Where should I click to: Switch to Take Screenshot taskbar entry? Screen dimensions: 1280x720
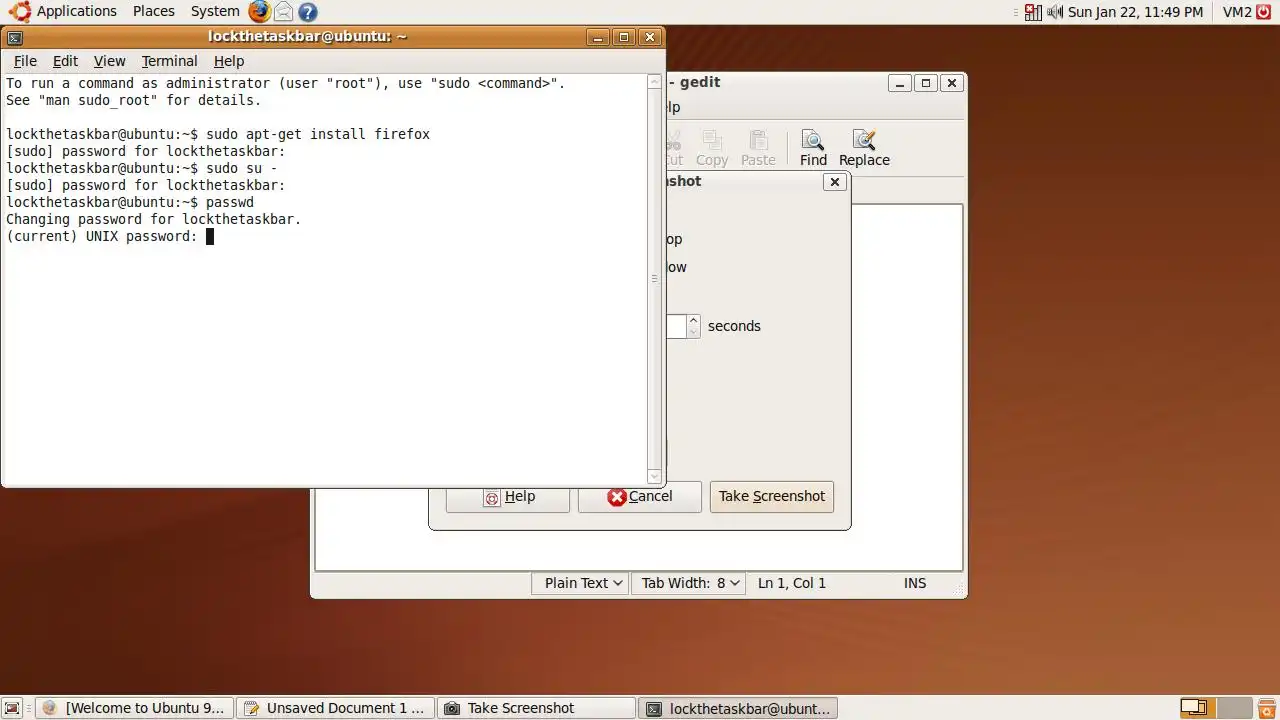(537, 708)
